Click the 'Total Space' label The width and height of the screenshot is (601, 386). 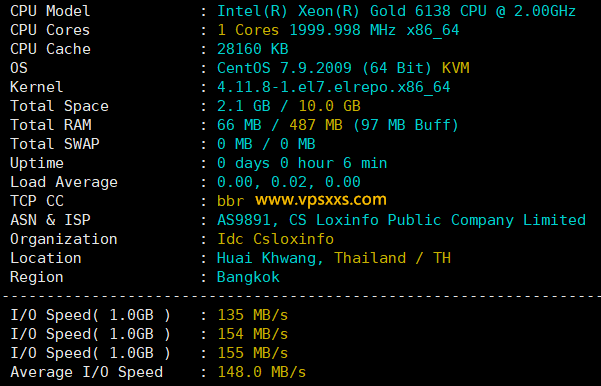pyautogui.click(x=59, y=106)
